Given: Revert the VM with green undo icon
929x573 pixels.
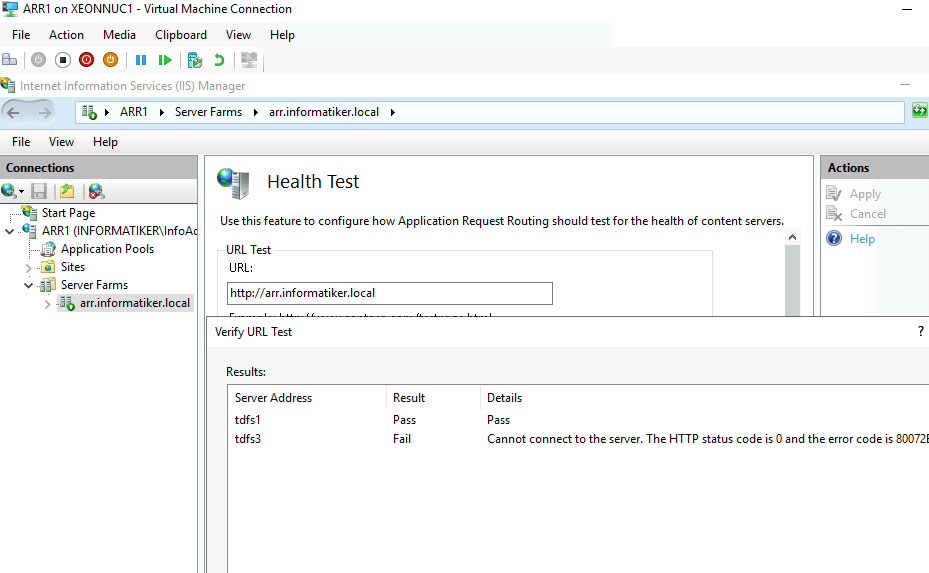Looking at the screenshot, I should [219, 60].
